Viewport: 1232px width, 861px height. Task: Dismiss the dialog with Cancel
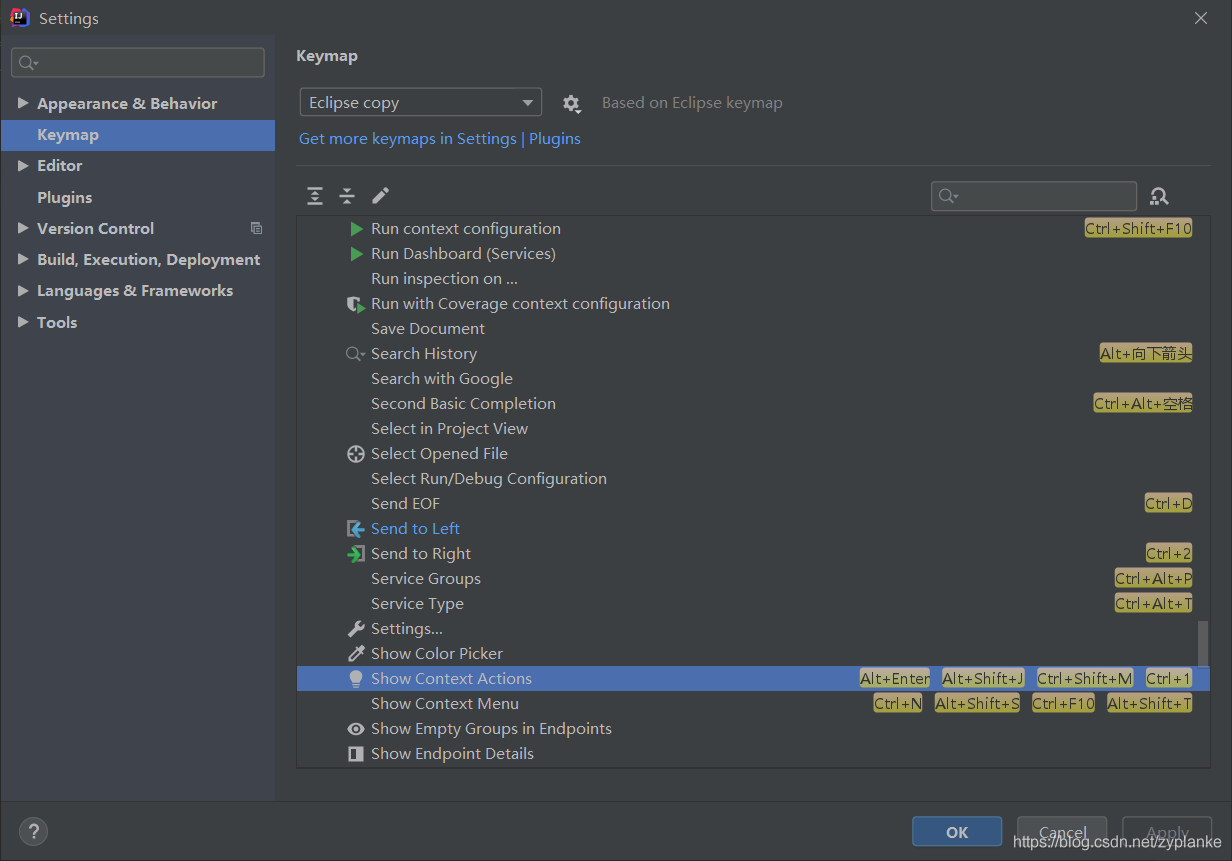[1061, 831]
